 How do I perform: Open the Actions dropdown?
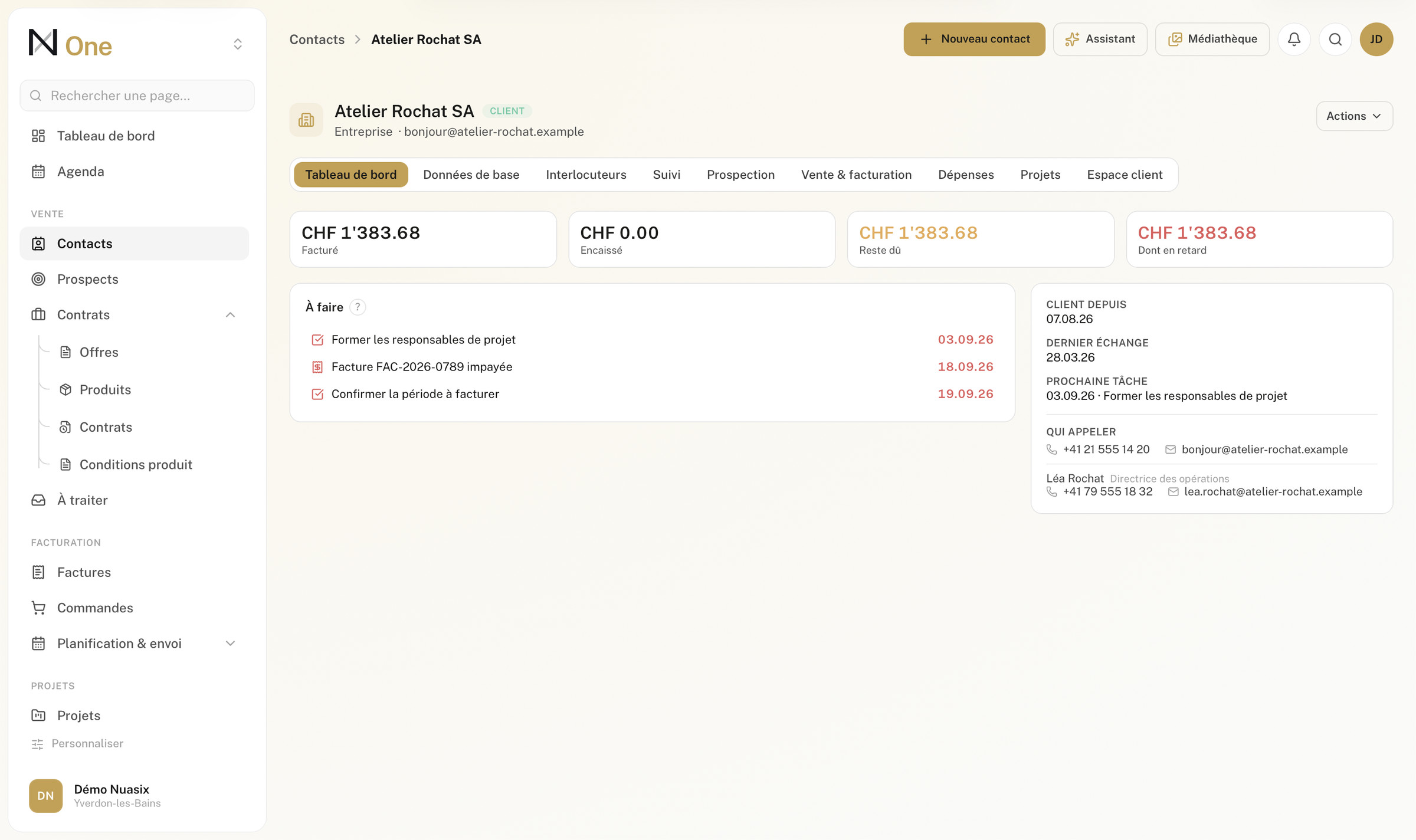(1354, 116)
